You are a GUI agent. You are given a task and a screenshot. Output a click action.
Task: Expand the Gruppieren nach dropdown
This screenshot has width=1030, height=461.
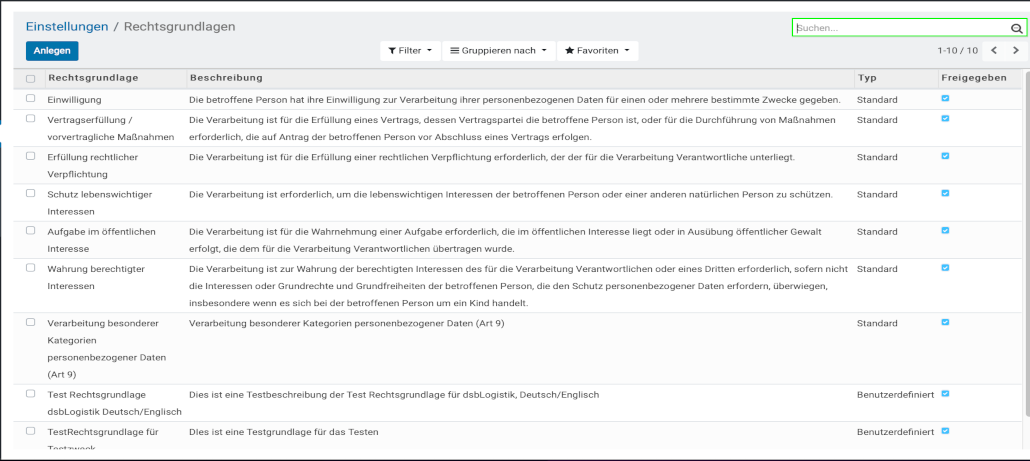[x=498, y=50]
